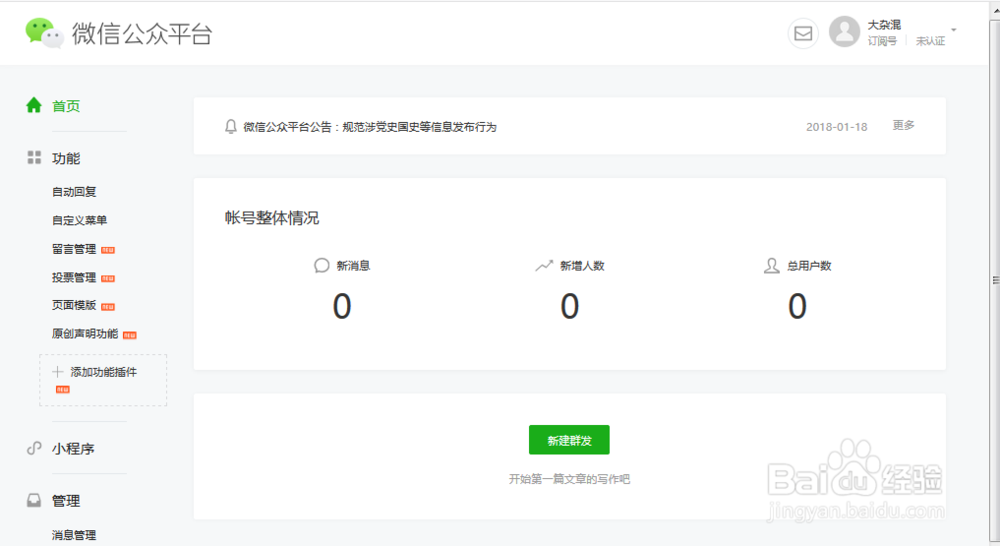The width and height of the screenshot is (1000, 546).
Task: Click the 未认证 status label
Action: click(930, 41)
